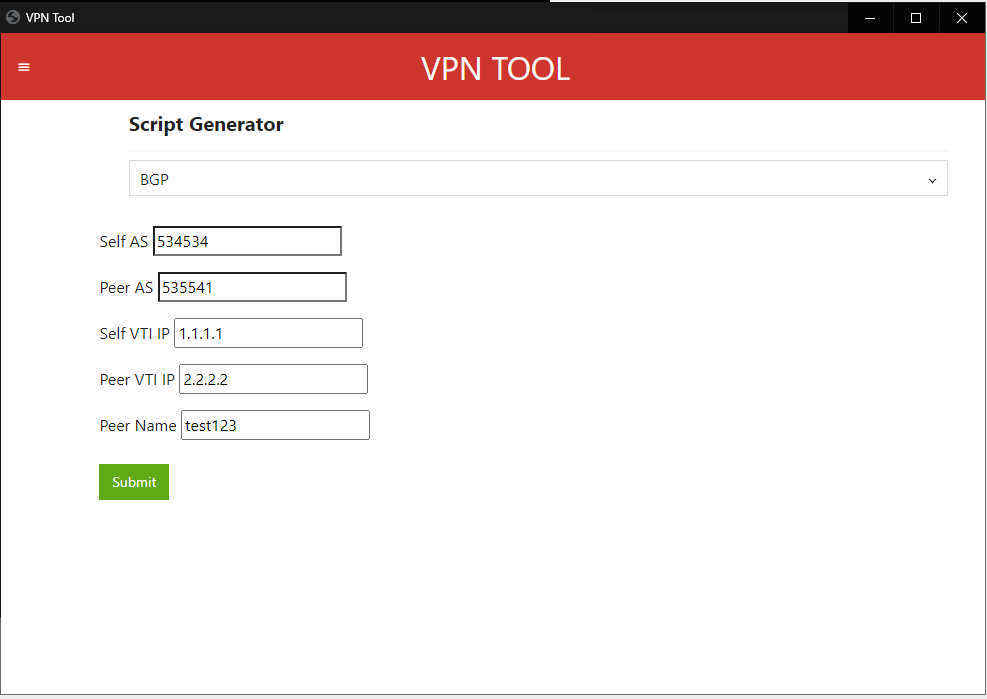Click the Peer VTI IP field showing 2.2.2.2
The width and height of the screenshot is (987, 699).
point(273,379)
